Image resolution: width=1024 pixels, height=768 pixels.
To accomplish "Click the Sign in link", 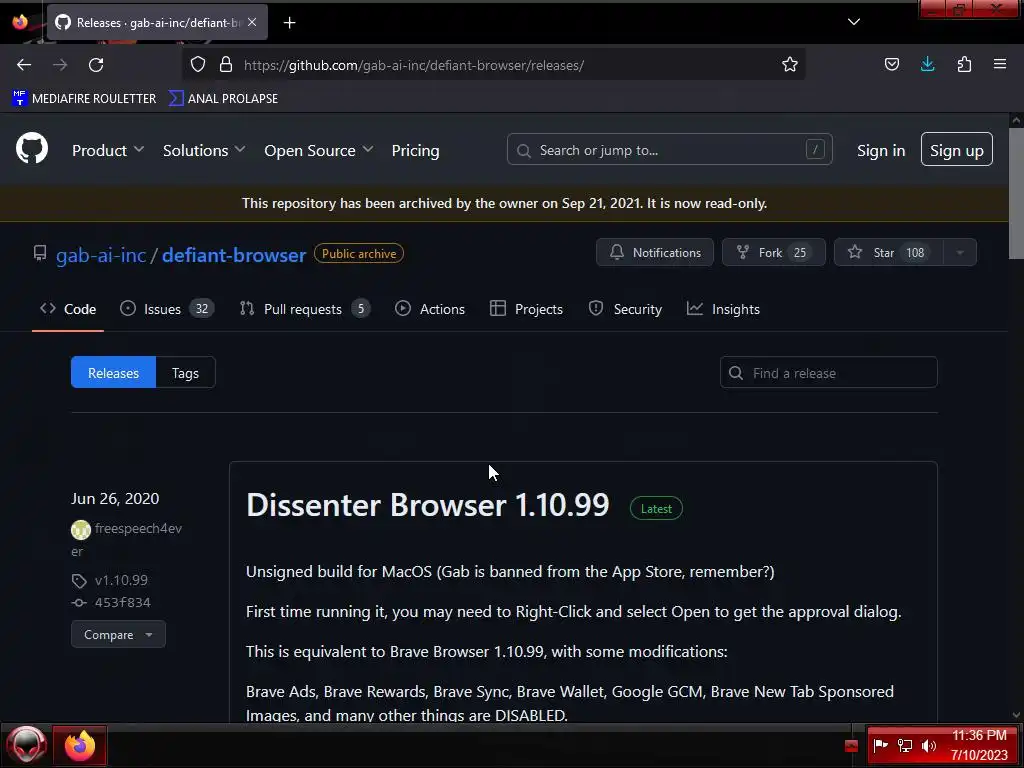I will click(x=881, y=150).
